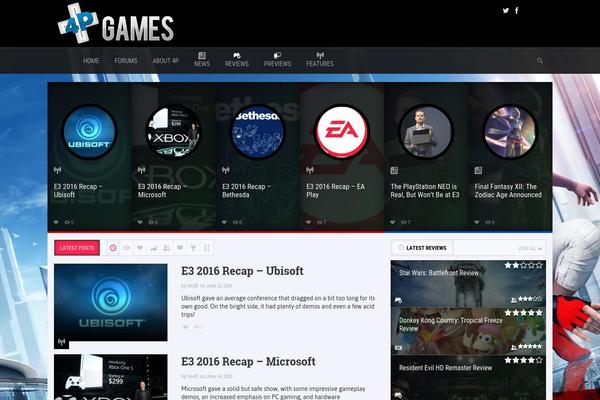
Task: Open the News section
Action: [202, 60]
